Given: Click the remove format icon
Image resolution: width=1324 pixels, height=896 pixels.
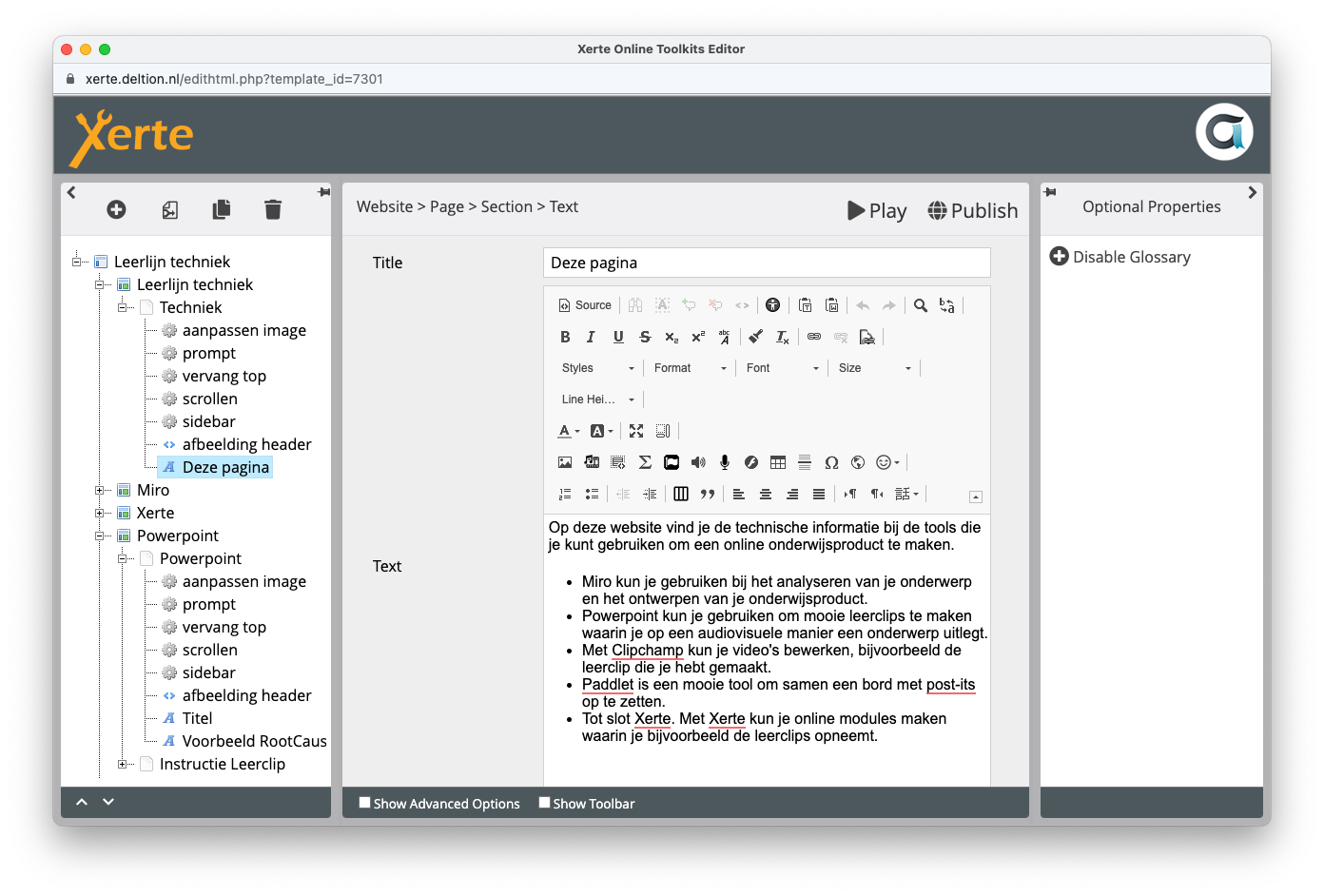Looking at the screenshot, I should (782, 337).
